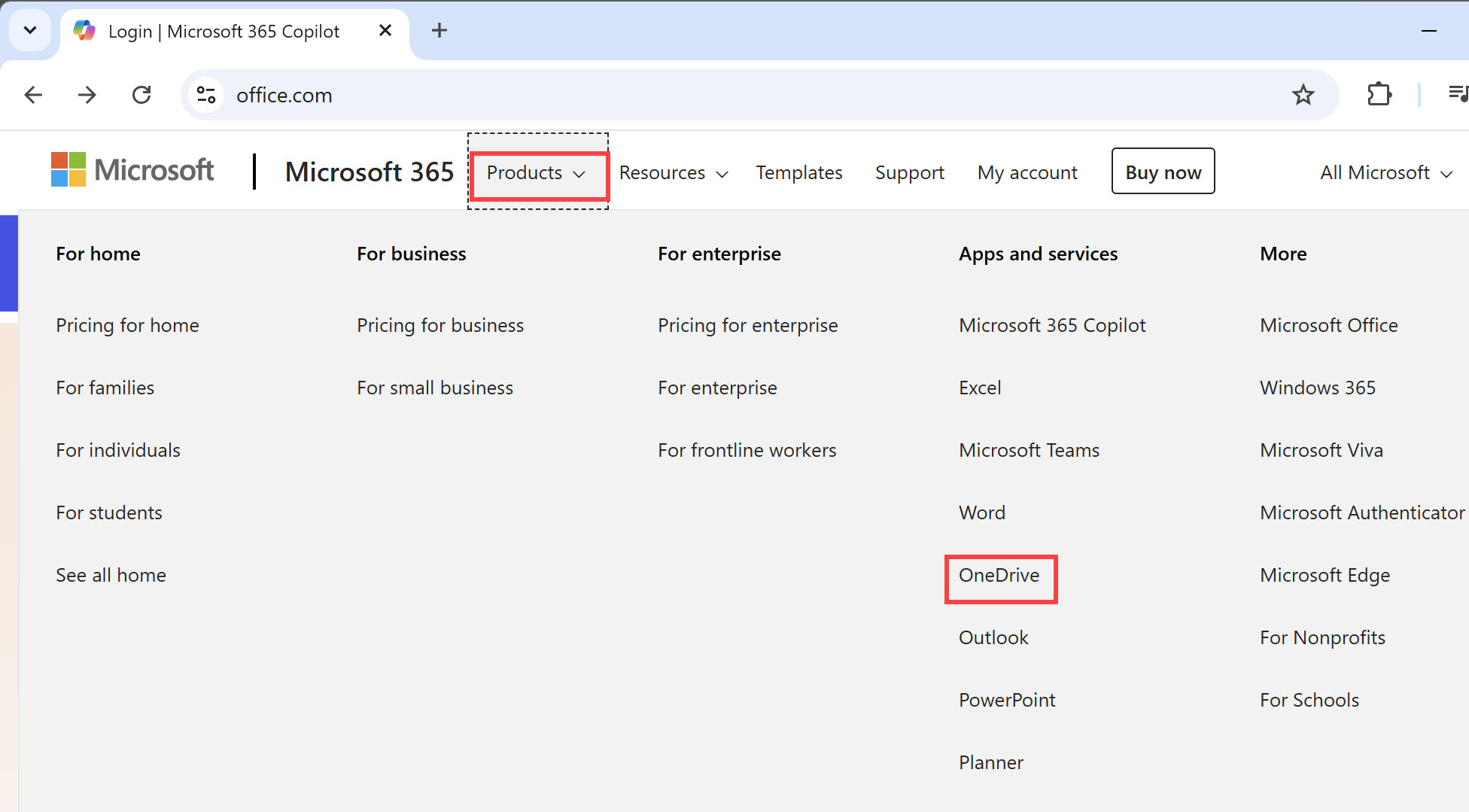Bookmark this page with star icon
1469x812 pixels.
tap(1303, 95)
